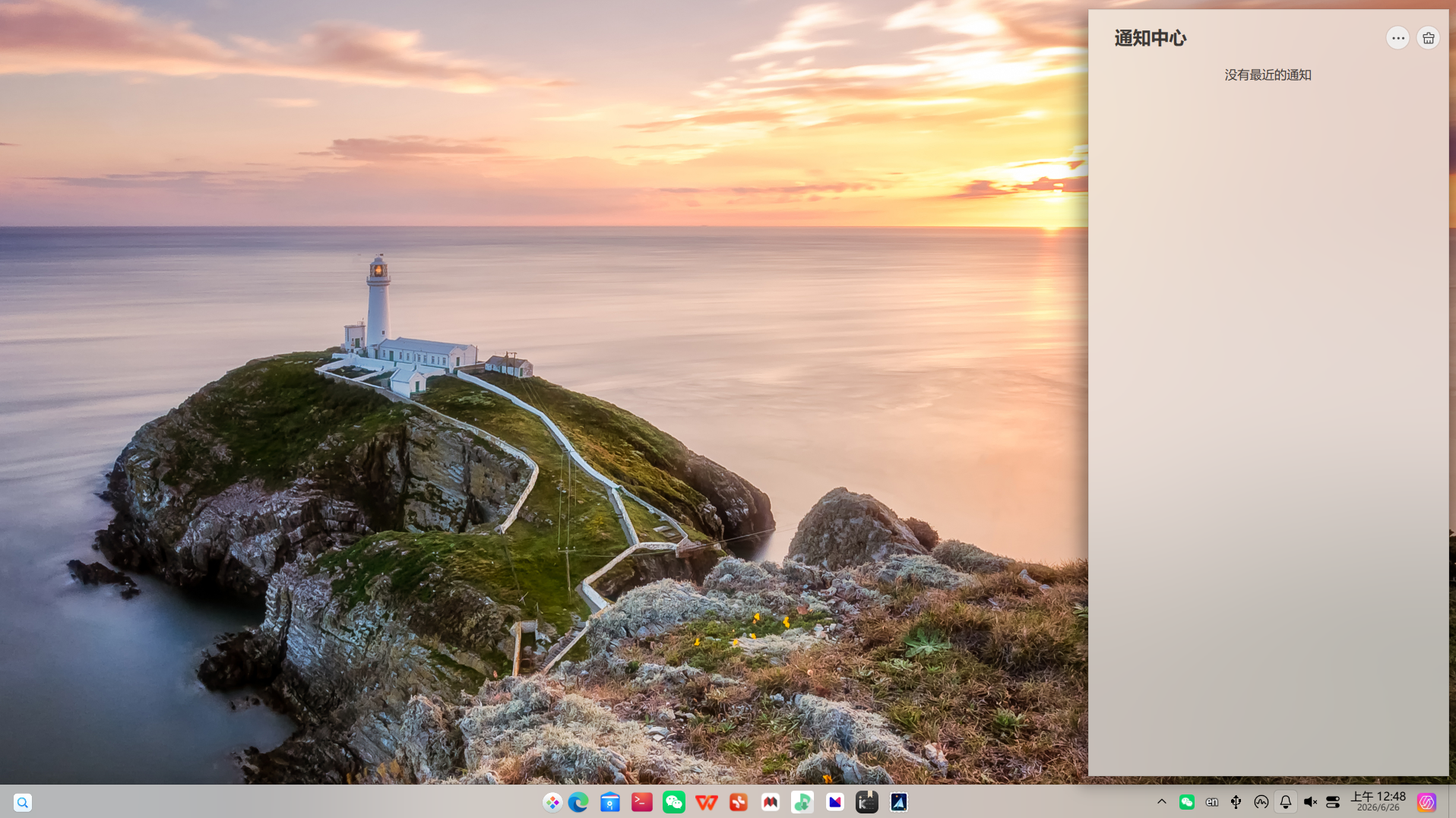Open the search icon on the taskbar
1456x818 pixels.
pyautogui.click(x=23, y=802)
